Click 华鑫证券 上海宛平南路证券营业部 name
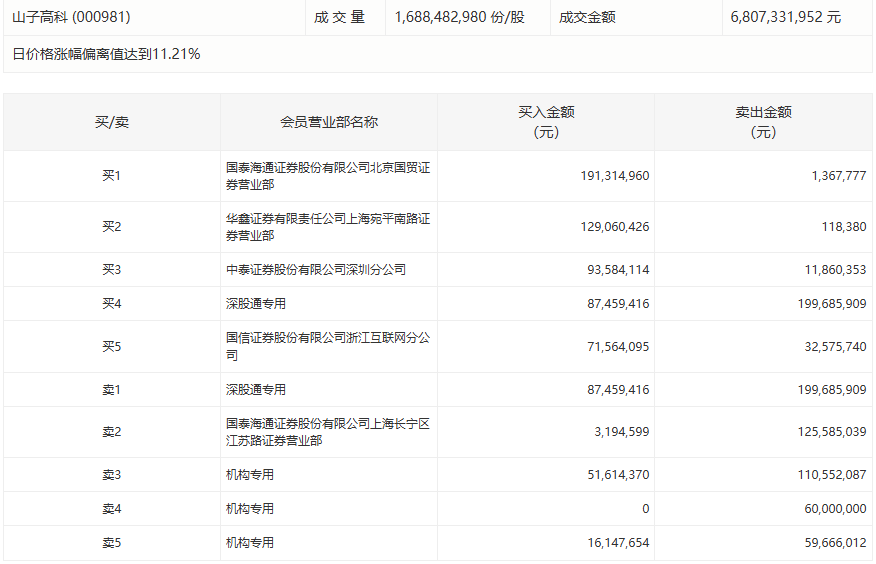This screenshot has height=564, width=876. tap(328, 227)
